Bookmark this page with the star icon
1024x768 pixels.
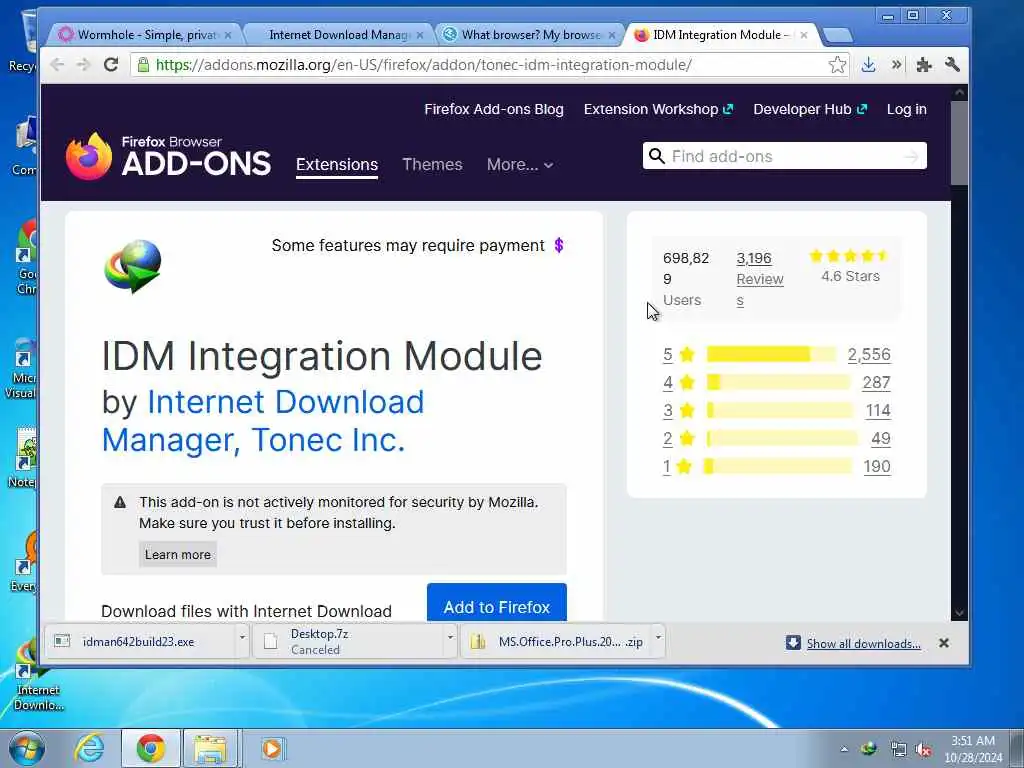tap(837, 65)
